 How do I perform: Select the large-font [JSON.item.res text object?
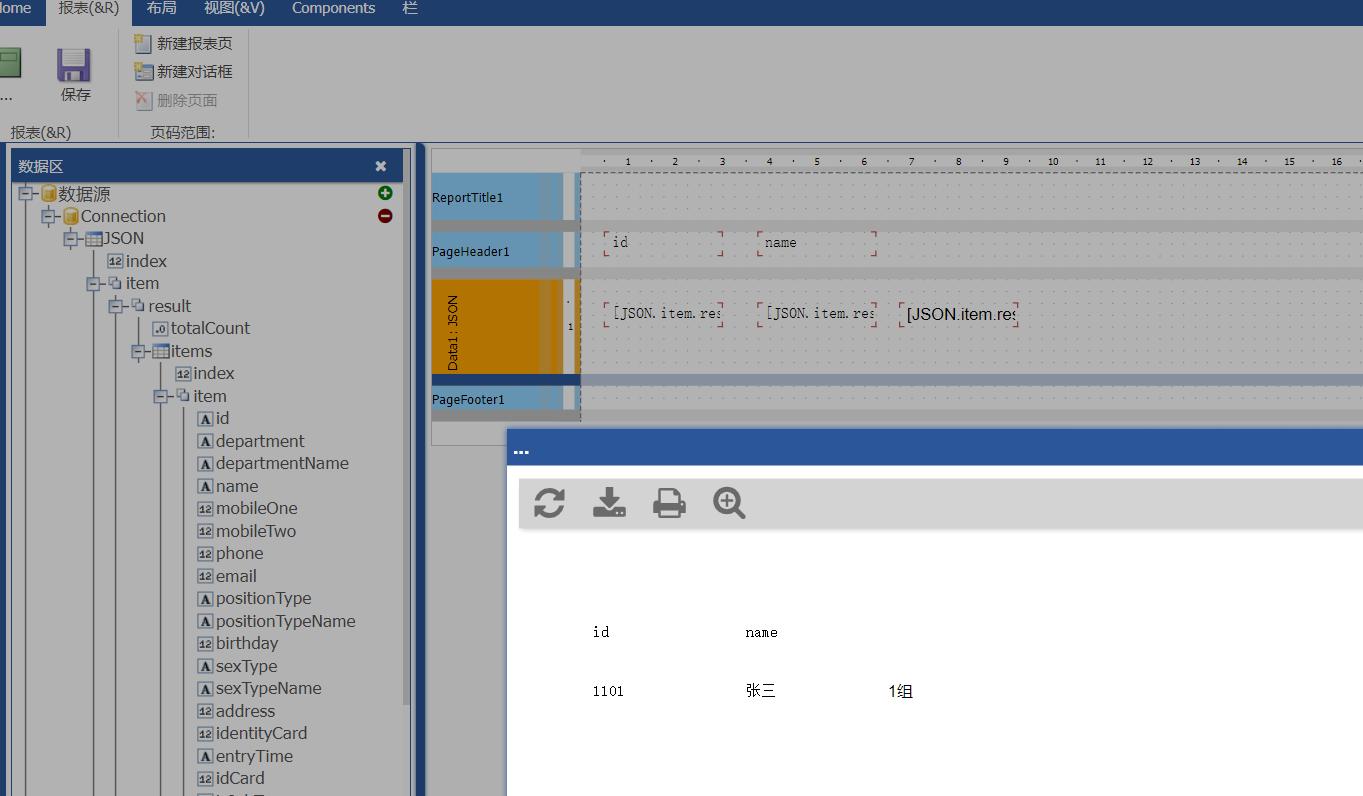click(959, 315)
